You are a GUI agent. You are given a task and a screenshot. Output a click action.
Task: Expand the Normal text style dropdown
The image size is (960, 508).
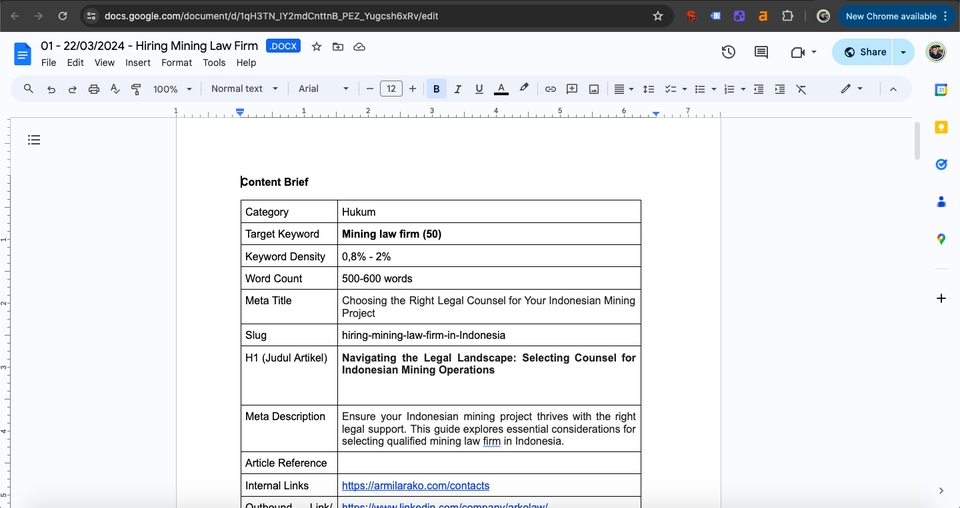243,89
